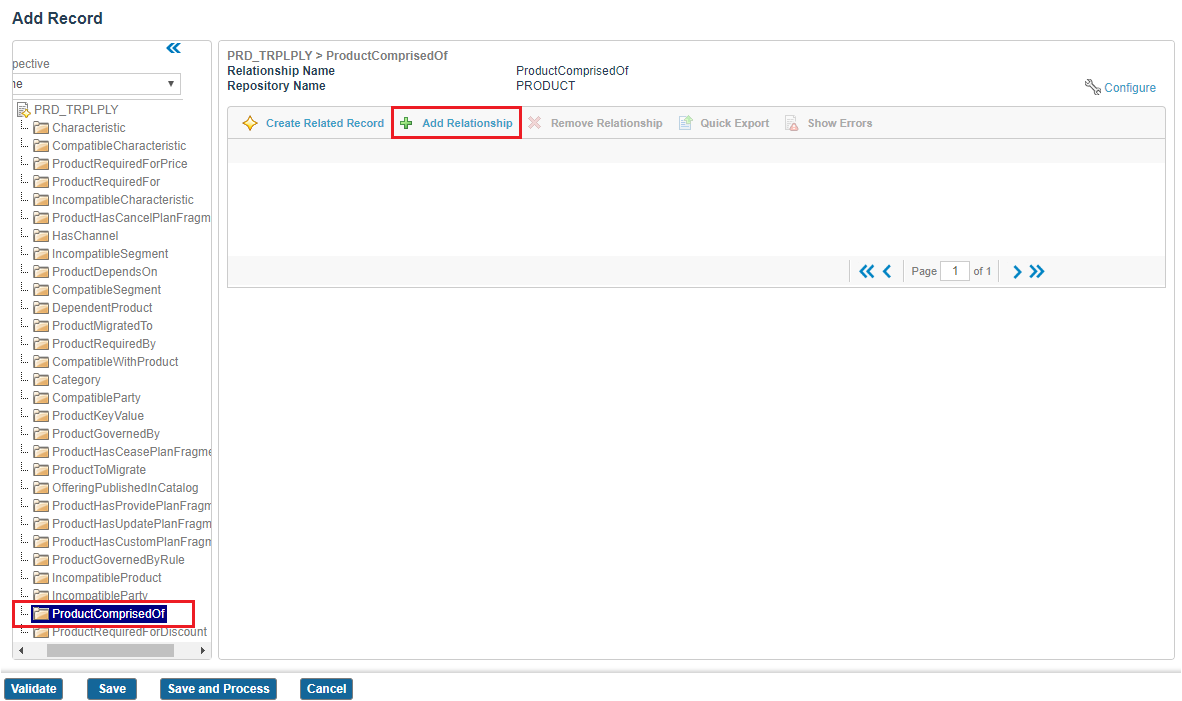Click the page number input field
1182x701 pixels.
954,271
